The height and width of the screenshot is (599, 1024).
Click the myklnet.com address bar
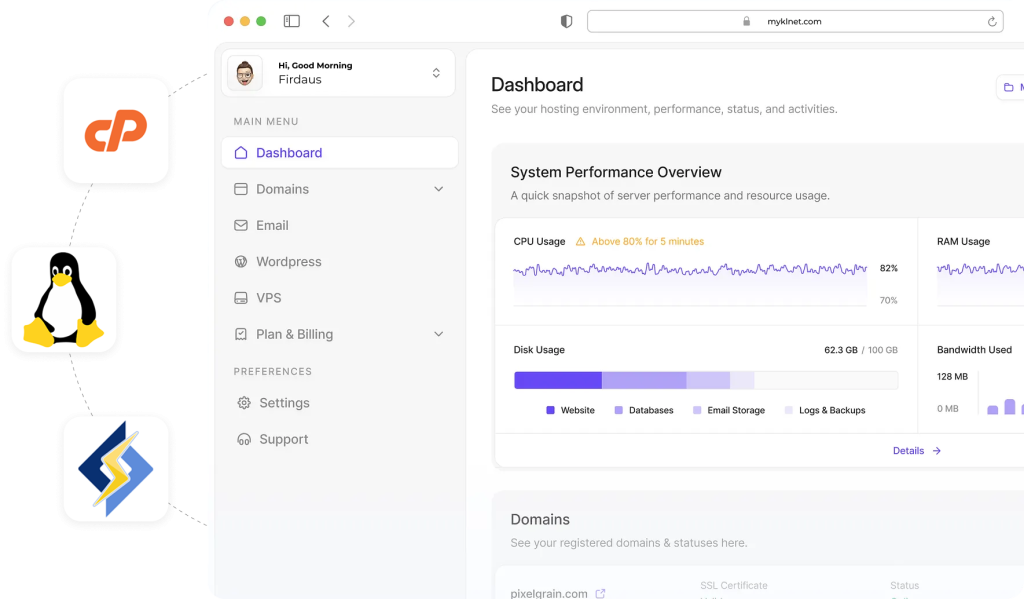[x=795, y=22]
